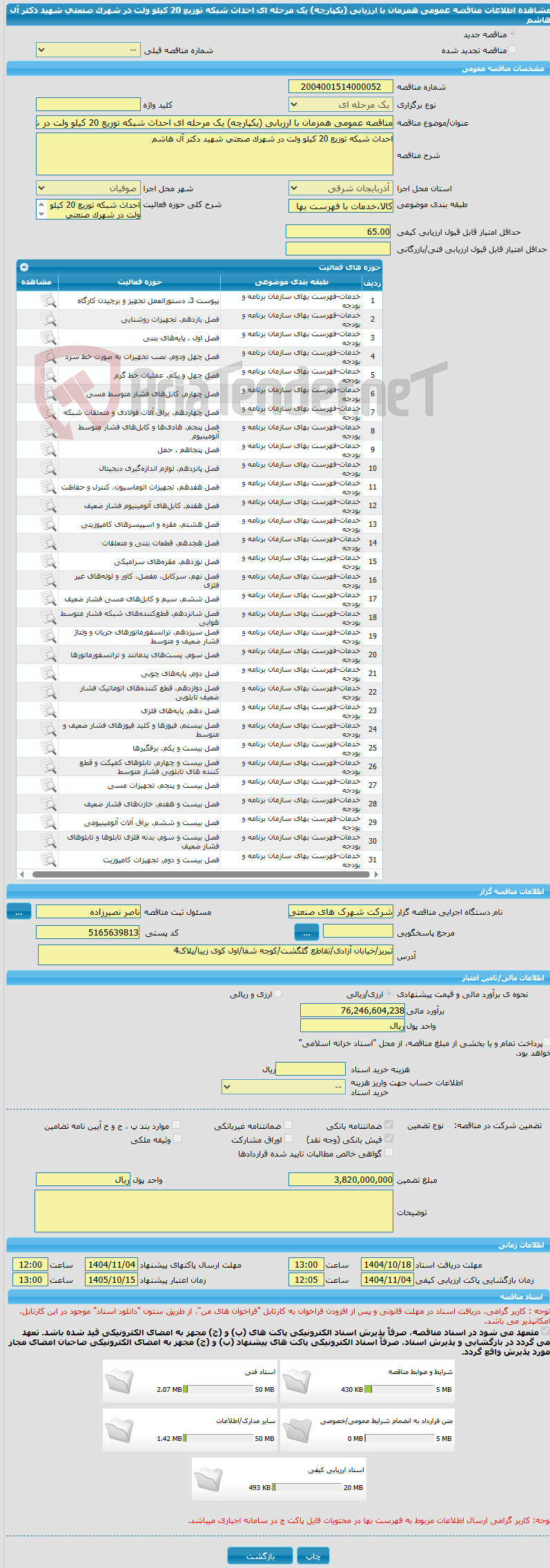Open view icon for activity row 3
This screenshot has width=550, height=1568.
click(x=48, y=337)
